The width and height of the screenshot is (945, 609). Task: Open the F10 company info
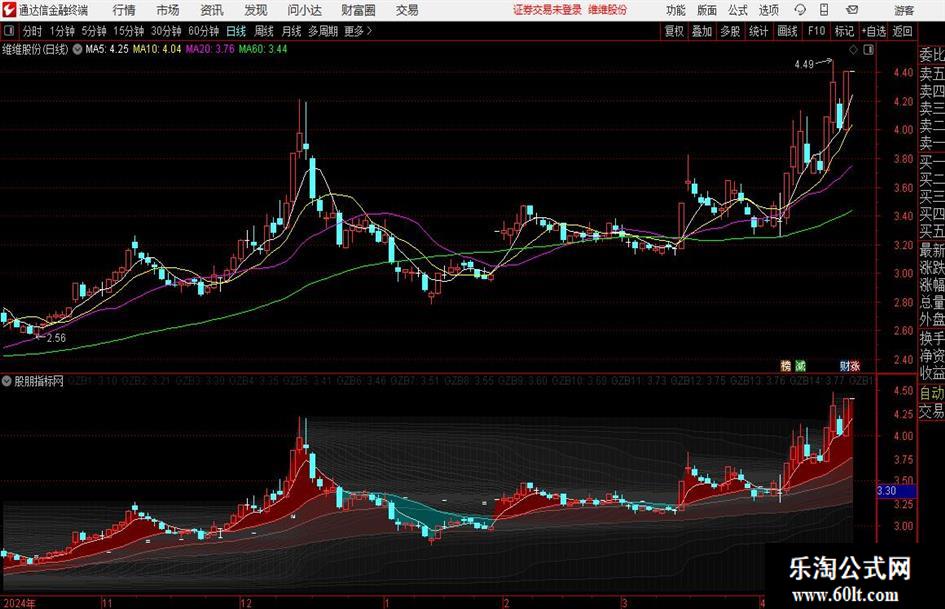(x=816, y=31)
